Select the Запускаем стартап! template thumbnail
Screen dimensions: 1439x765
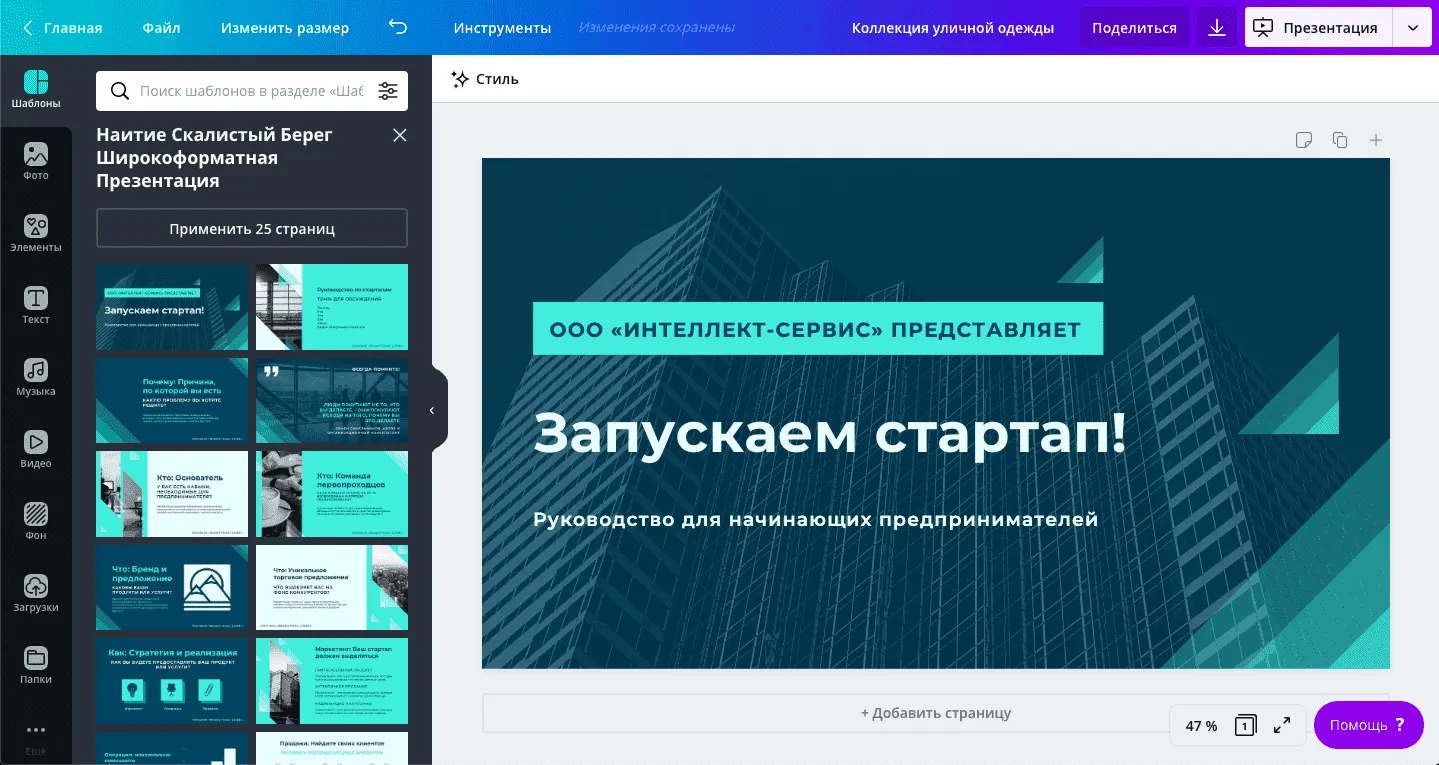pyautogui.click(x=172, y=307)
